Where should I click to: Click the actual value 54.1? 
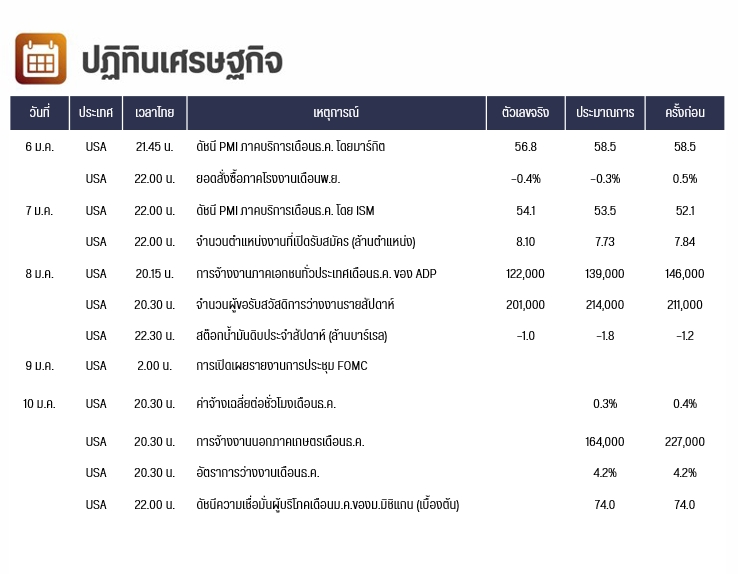[x=525, y=211]
